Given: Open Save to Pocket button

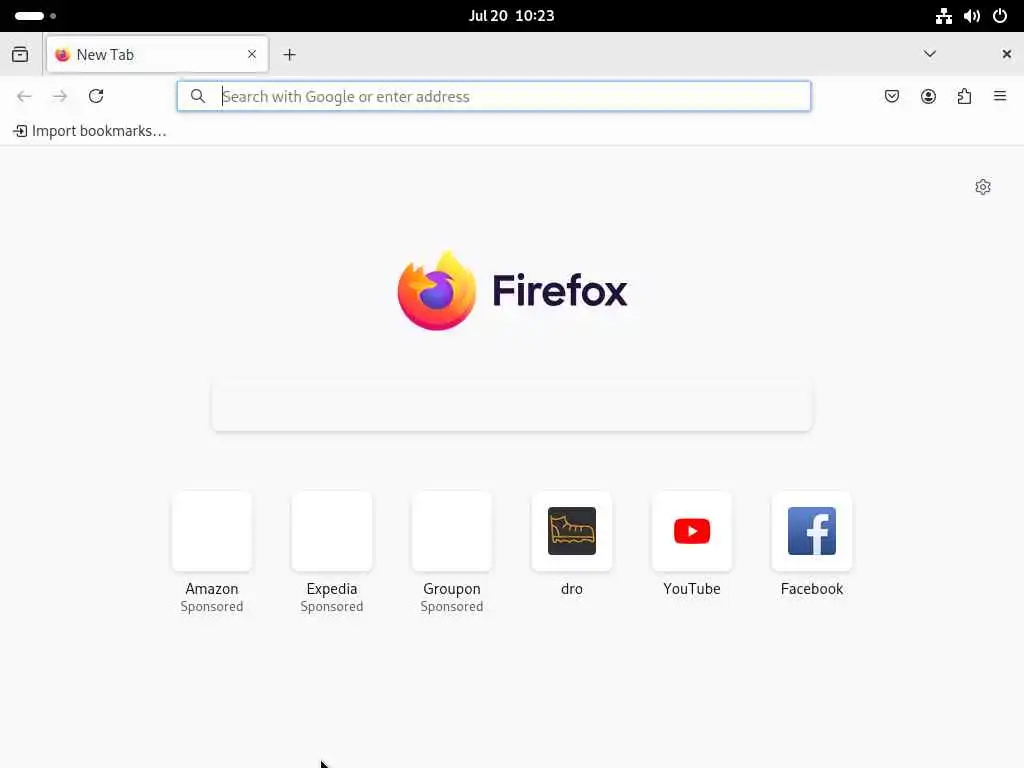Looking at the screenshot, I should [x=892, y=96].
